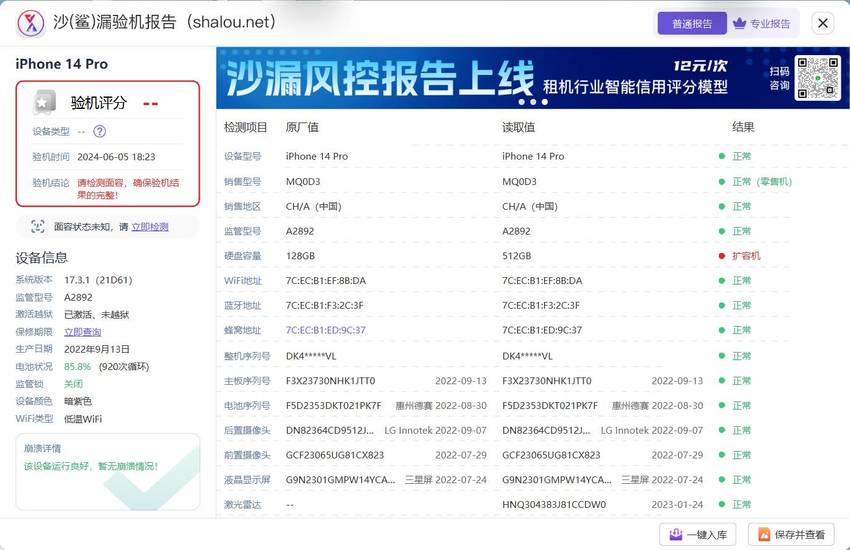Click the factory Bluetooth address 7C:EC:B1:F3:2C:3F
Viewport: 850px width, 550px height.
click(325, 306)
